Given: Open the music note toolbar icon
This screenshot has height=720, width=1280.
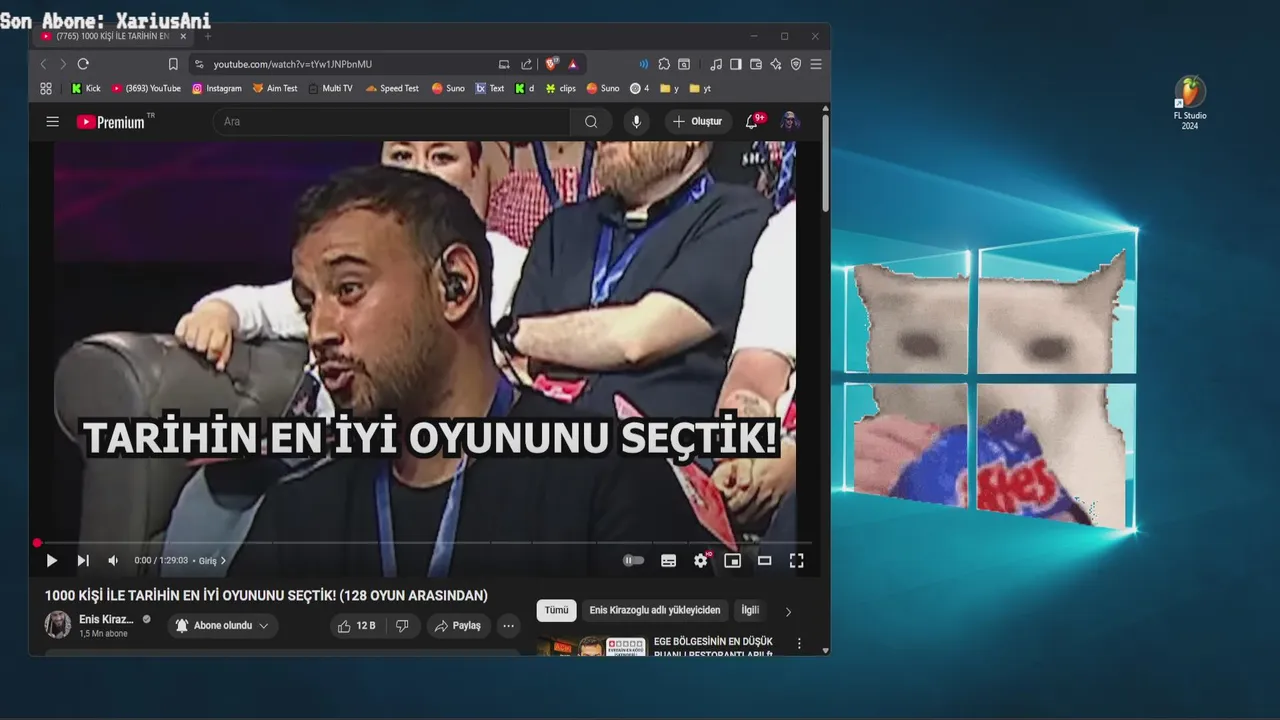Looking at the screenshot, I should pos(716,64).
